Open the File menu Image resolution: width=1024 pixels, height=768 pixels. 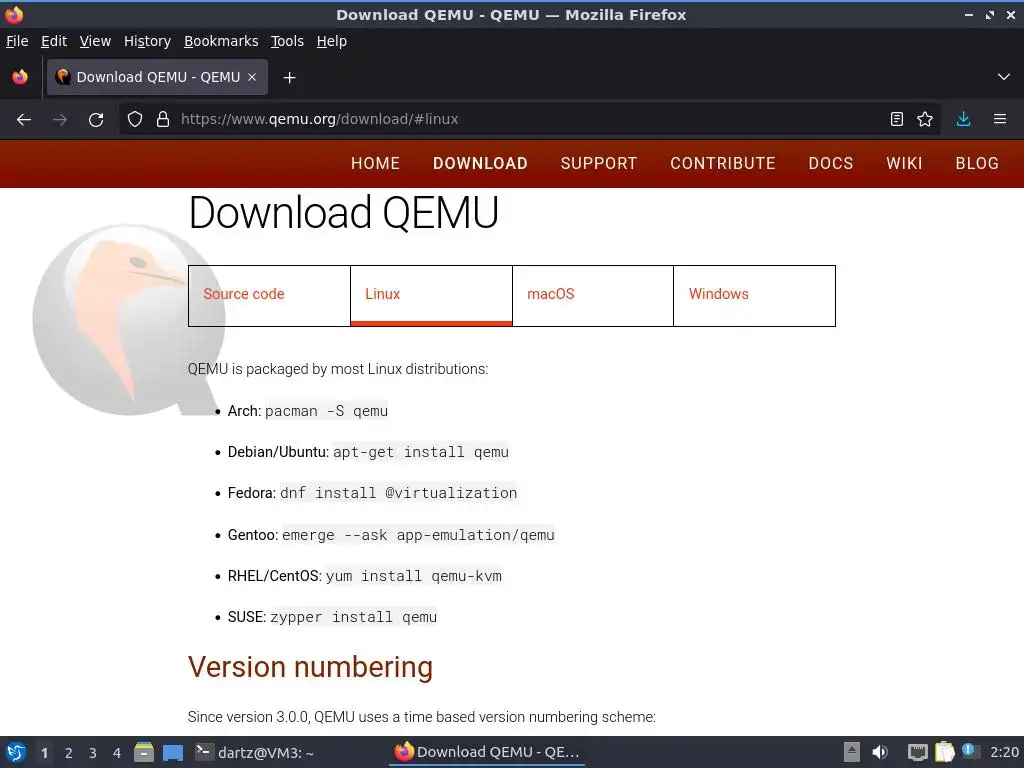17,41
